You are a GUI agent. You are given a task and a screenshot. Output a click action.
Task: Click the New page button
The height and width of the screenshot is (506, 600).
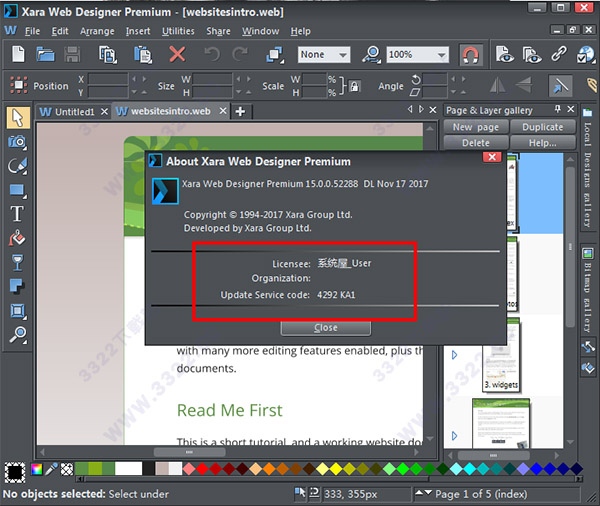pos(476,127)
